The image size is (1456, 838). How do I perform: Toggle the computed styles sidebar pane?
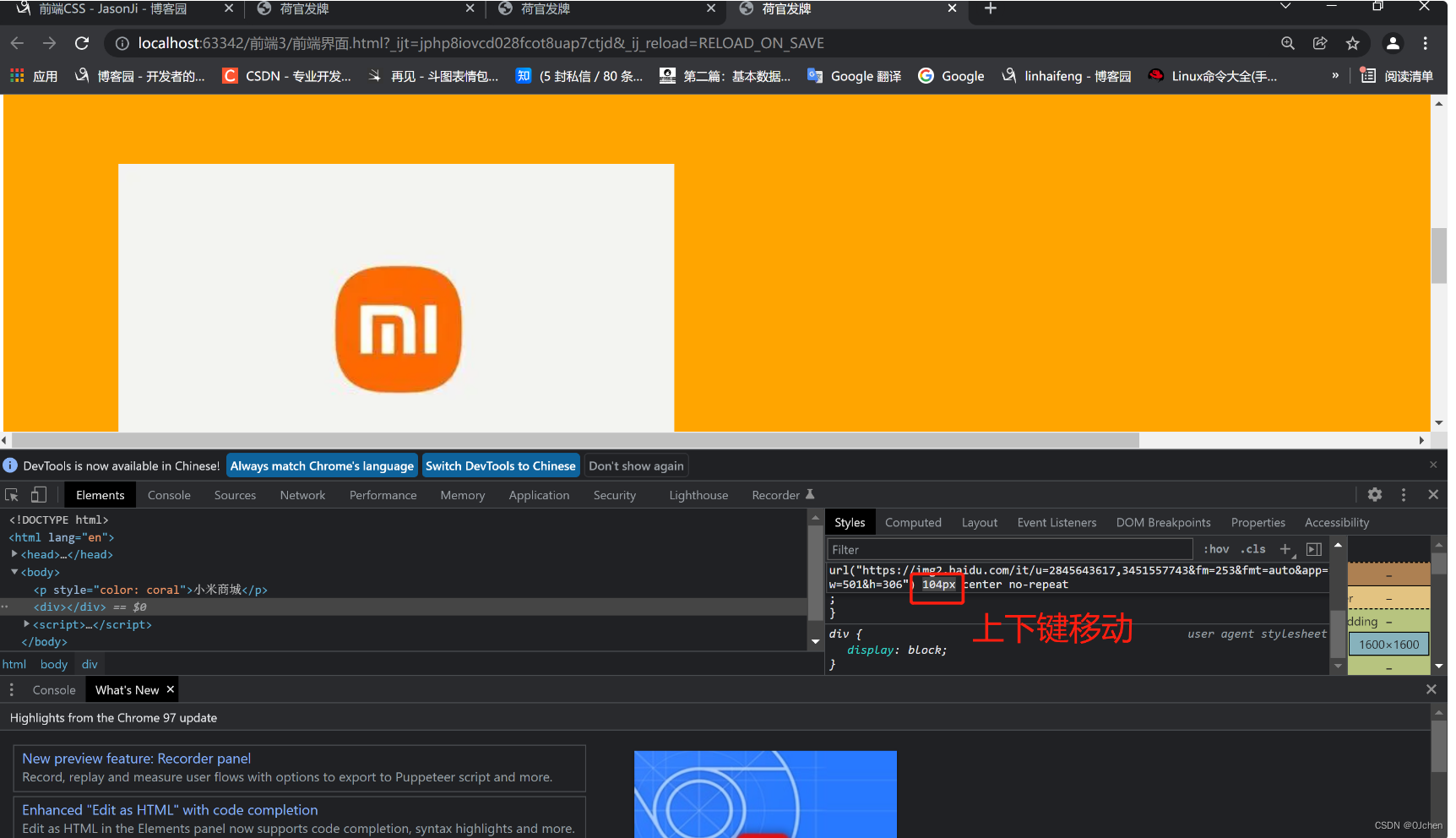pyautogui.click(x=1313, y=549)
